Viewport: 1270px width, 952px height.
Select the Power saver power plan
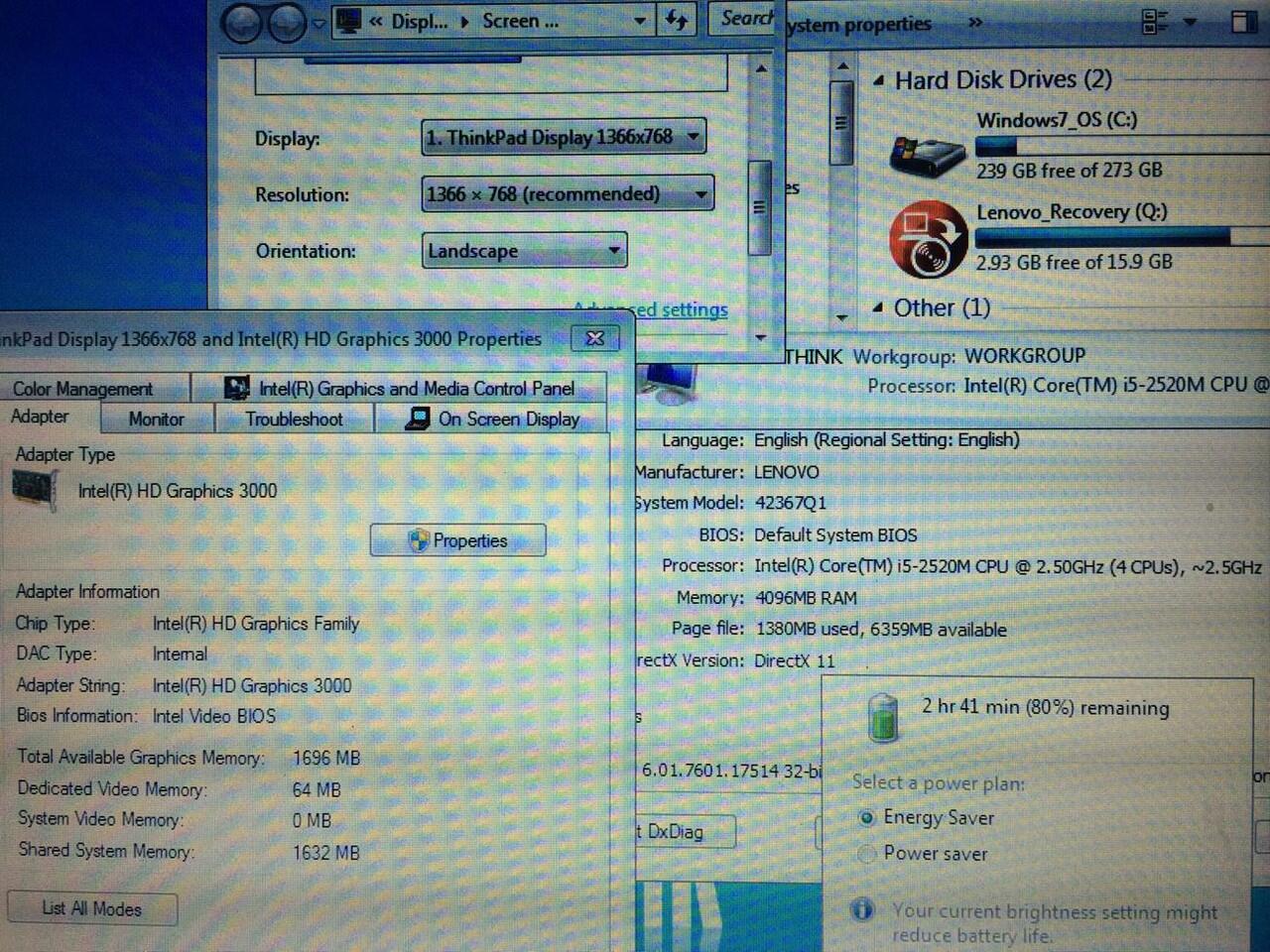[x=866, y=853]
